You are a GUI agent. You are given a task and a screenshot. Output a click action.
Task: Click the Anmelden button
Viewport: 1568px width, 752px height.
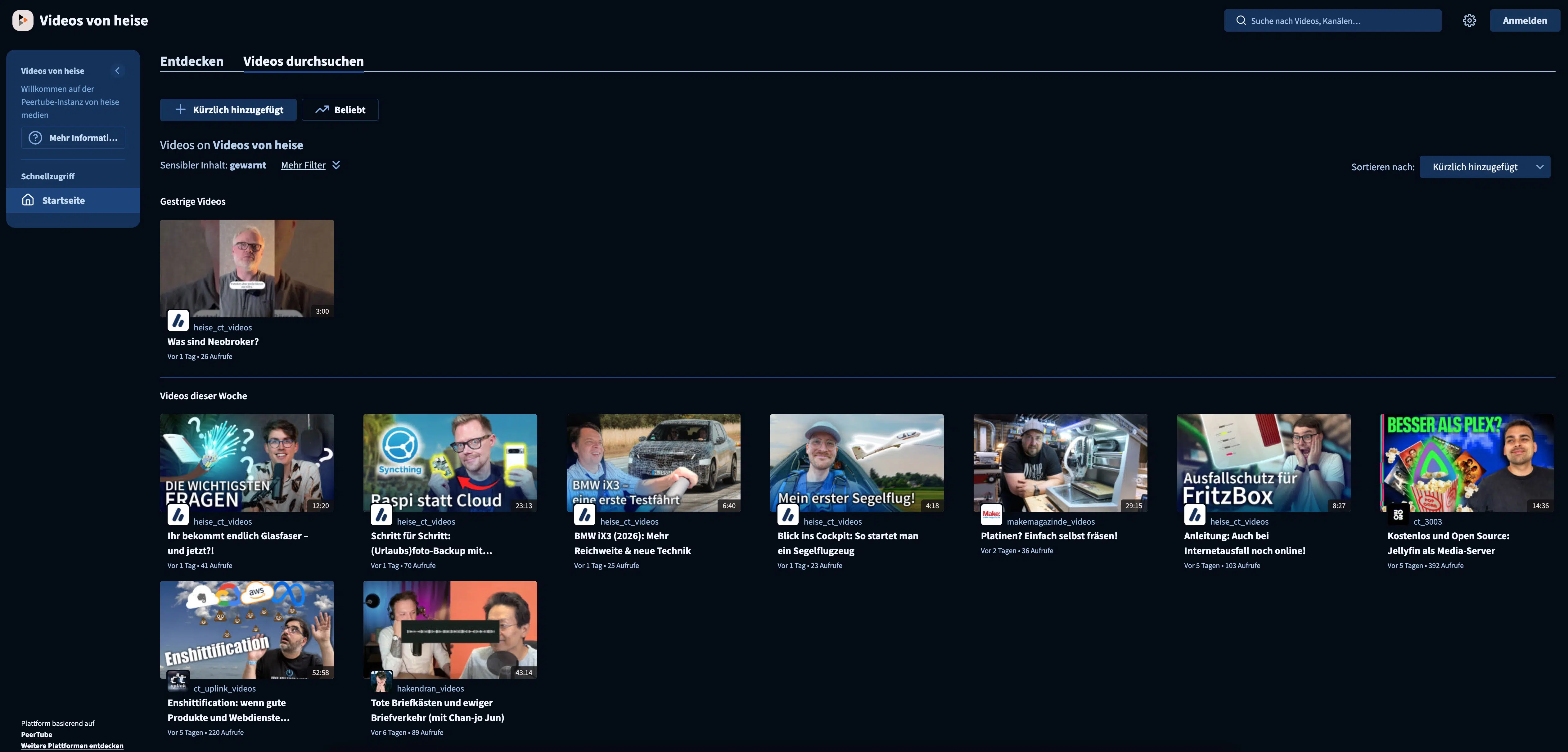[1525, 21]
